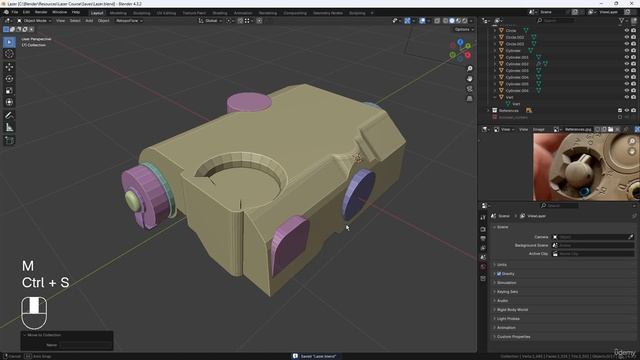Toggle References collection visibility eye
Image resolution: width=640 pixels, height=360 pixels.
(627, 111)
